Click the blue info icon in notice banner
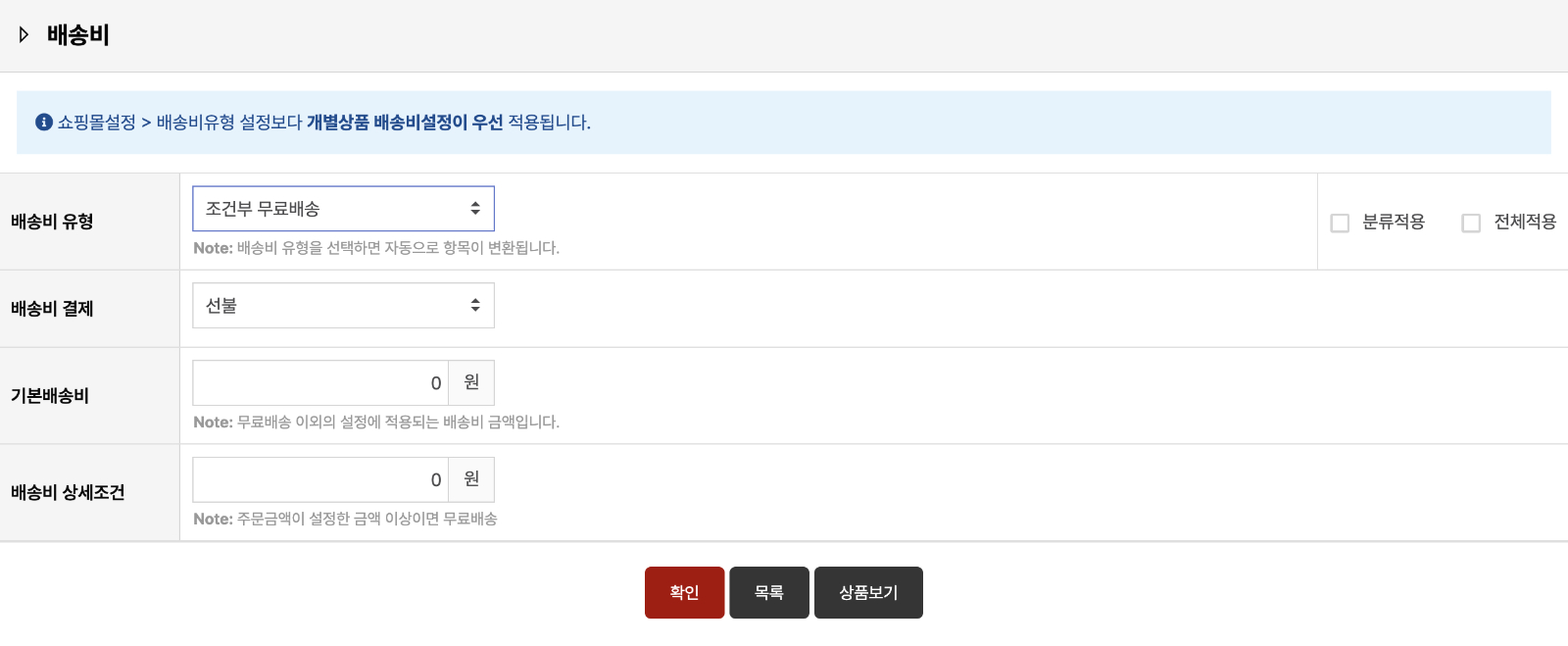Image resolution: width=1568 pixels, height=646 pixels. (x=44, y=123)
